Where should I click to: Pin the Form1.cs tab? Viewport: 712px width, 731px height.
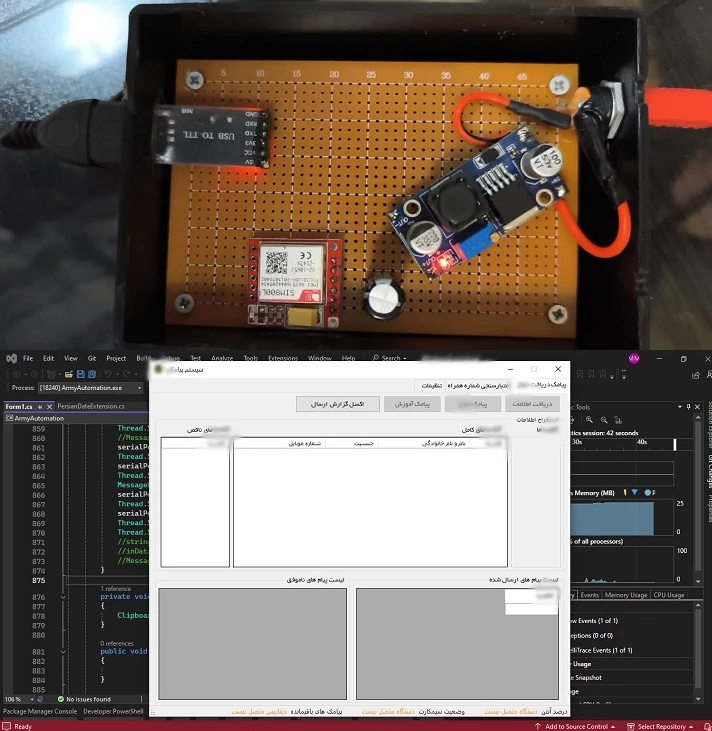click(40, 407)
